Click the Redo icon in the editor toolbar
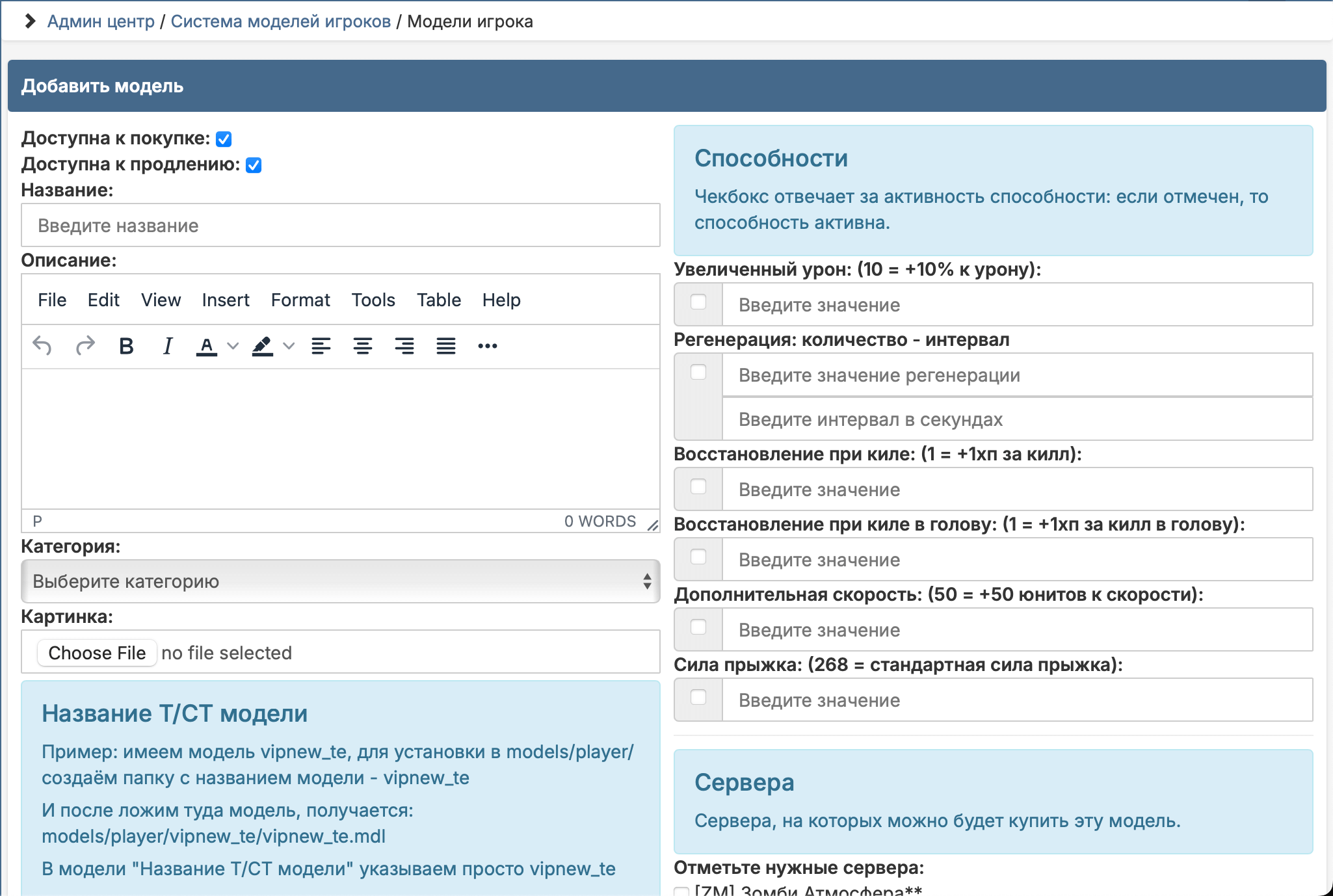1333x896 pixels. click(85, 346)
